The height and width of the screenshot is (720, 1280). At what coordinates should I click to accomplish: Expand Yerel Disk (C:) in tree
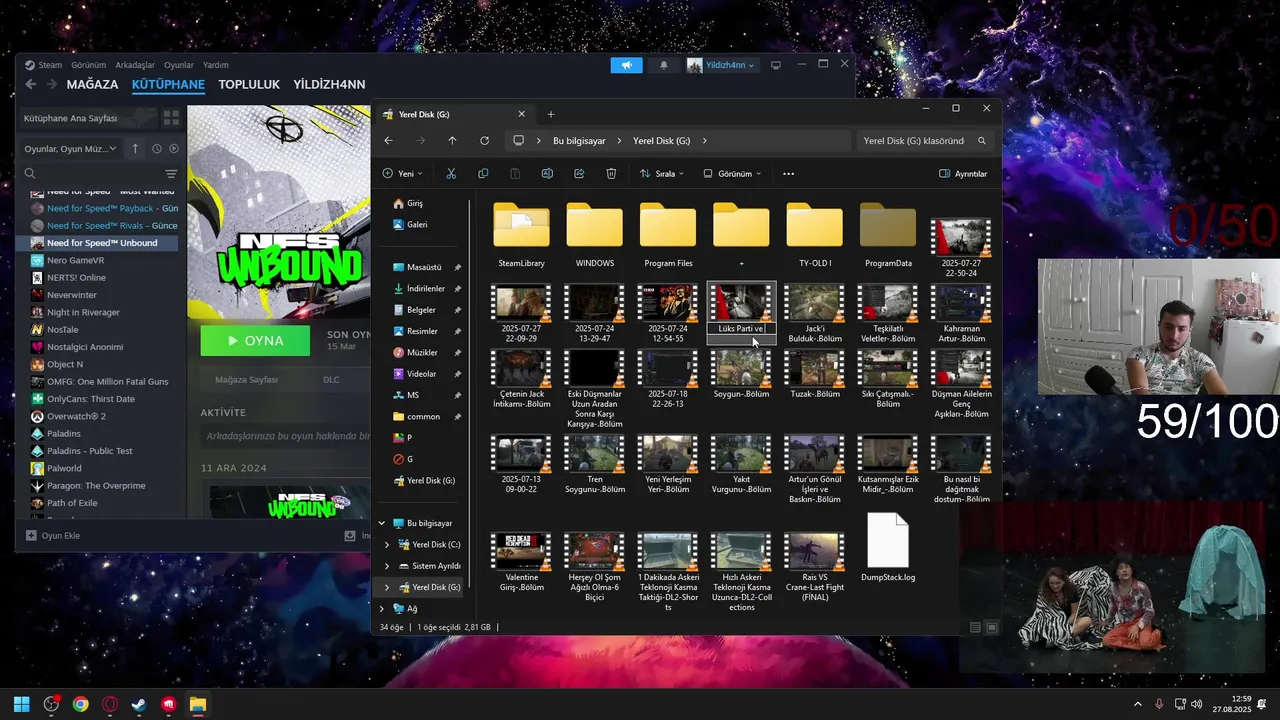tap(387, 544)
